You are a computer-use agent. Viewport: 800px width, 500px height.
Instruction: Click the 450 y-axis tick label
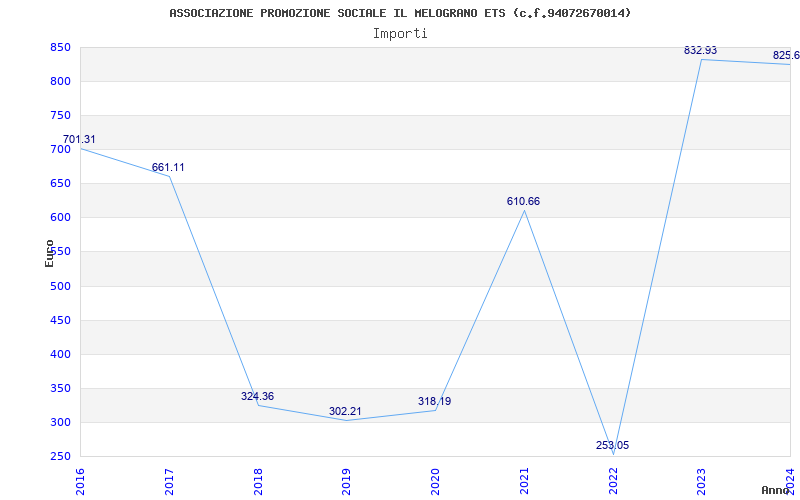point(60,320)
